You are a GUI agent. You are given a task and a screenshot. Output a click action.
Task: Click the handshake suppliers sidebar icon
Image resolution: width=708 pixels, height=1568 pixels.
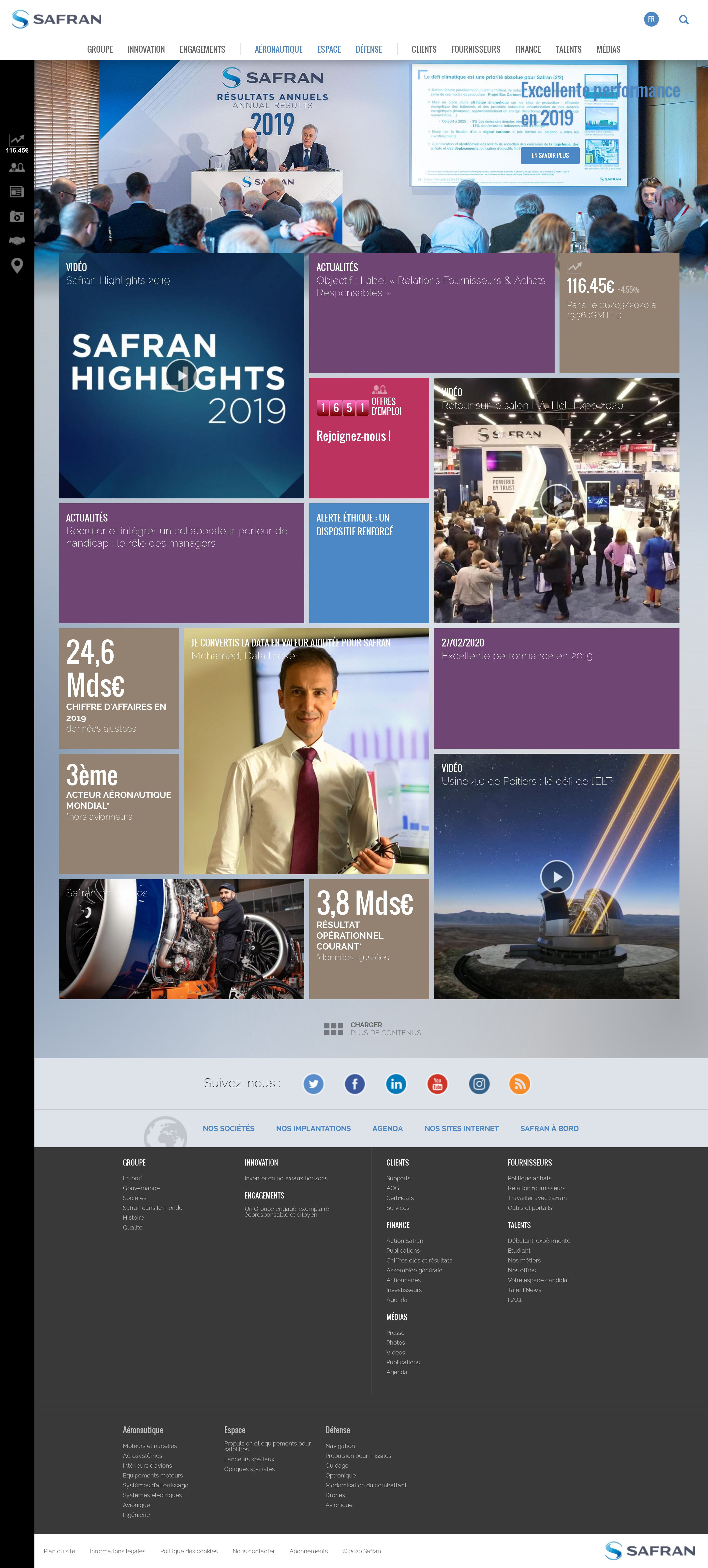(x=17, y=240)
